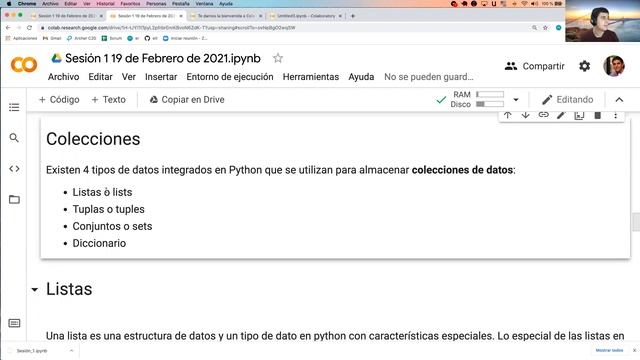Open the Archivo menu in Colab
Screen dimensions: 640x360
click(x=63, y=77)
